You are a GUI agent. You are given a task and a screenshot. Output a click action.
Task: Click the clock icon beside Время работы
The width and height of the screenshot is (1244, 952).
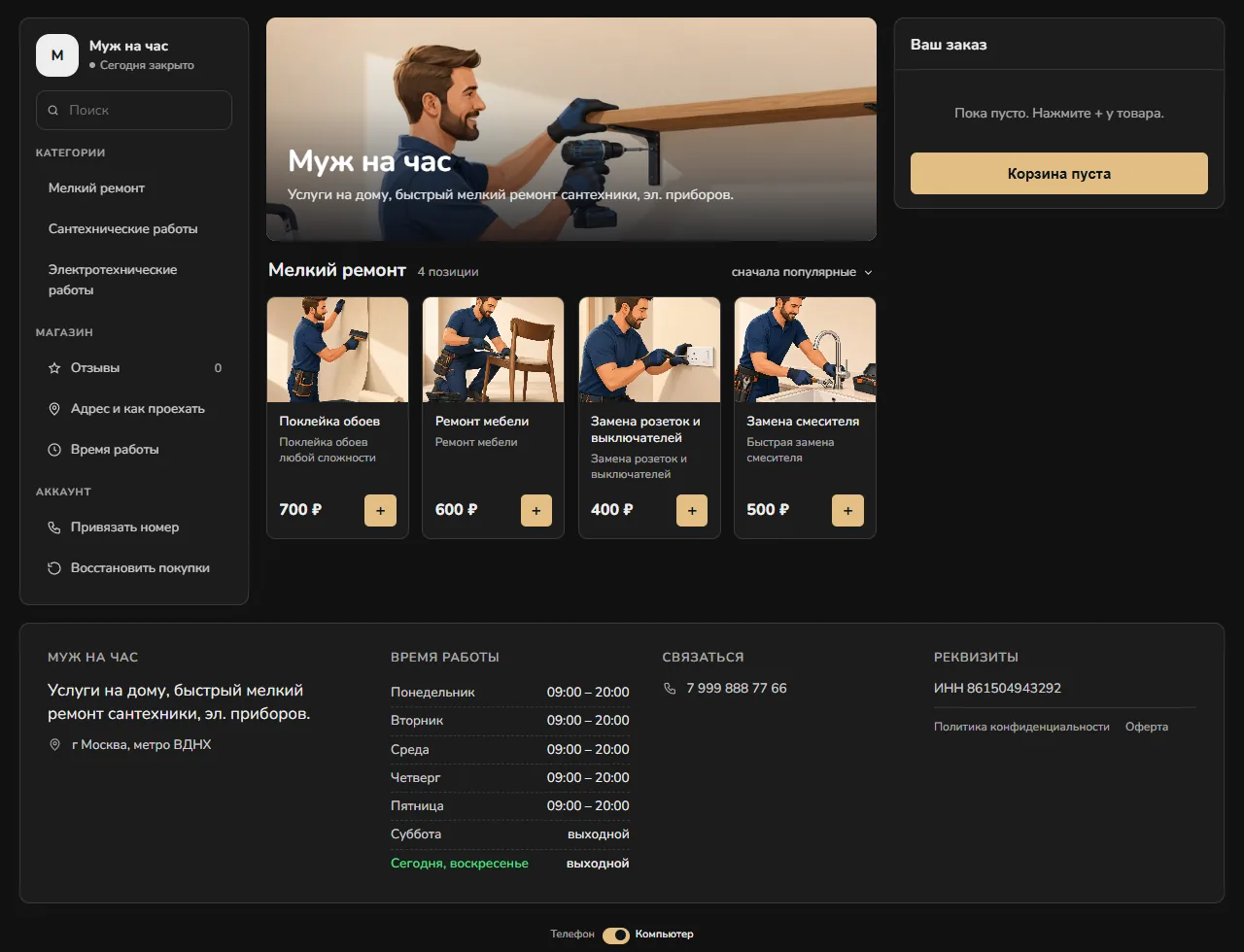coord(54,450)
